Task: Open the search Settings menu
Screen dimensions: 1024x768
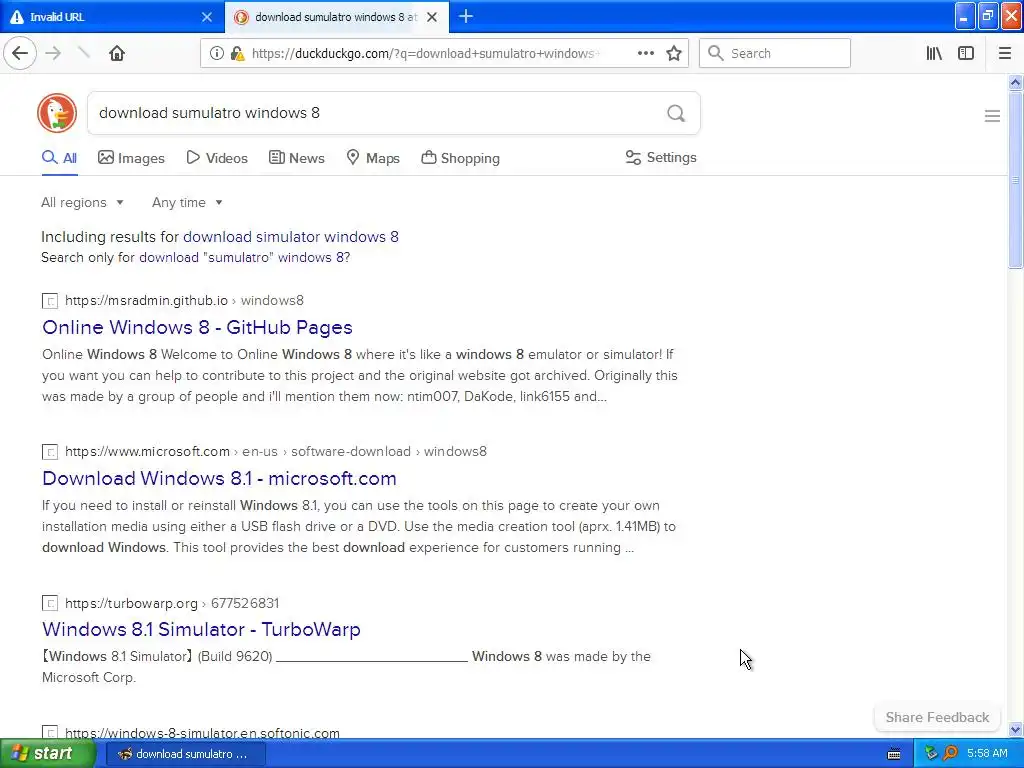Action: click(661, 157)
